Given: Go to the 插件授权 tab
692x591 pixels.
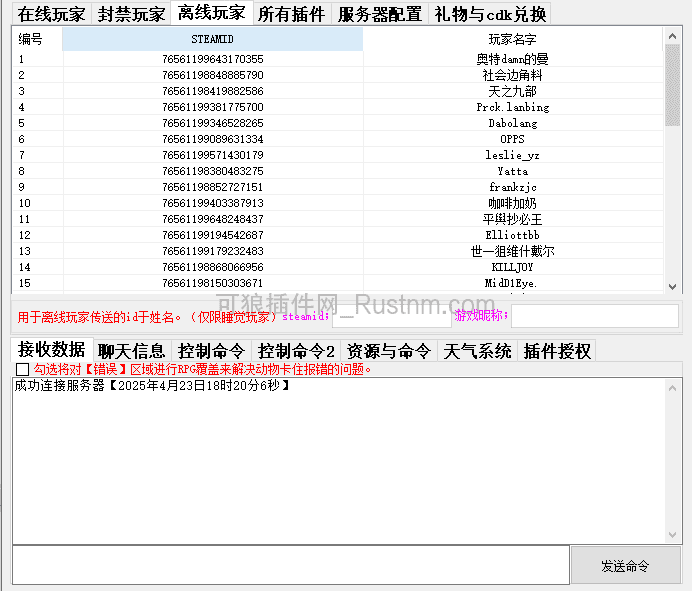Looking at the screenshot, I should pos(557,351).
